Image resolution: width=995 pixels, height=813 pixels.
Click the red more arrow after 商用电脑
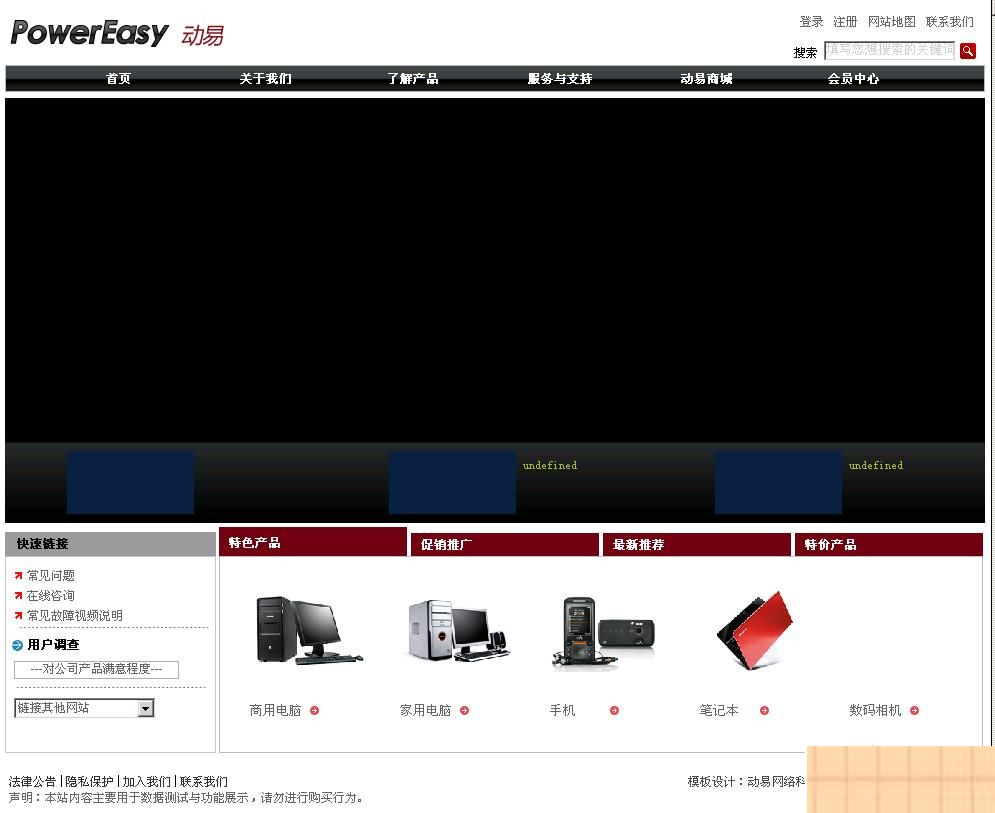pyautogui.click(x=313, y=711)
